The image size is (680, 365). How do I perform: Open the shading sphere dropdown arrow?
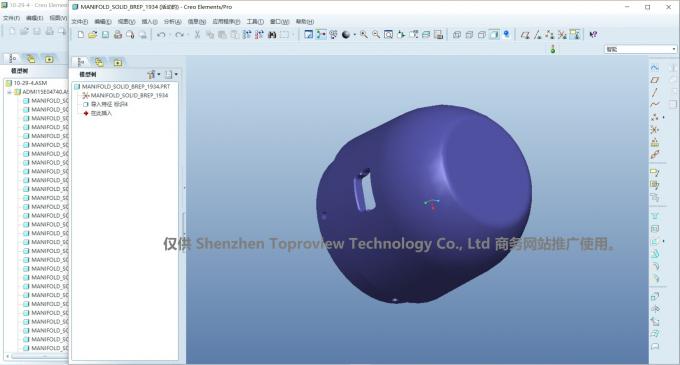pyautogui.click(x=354, y=35)
